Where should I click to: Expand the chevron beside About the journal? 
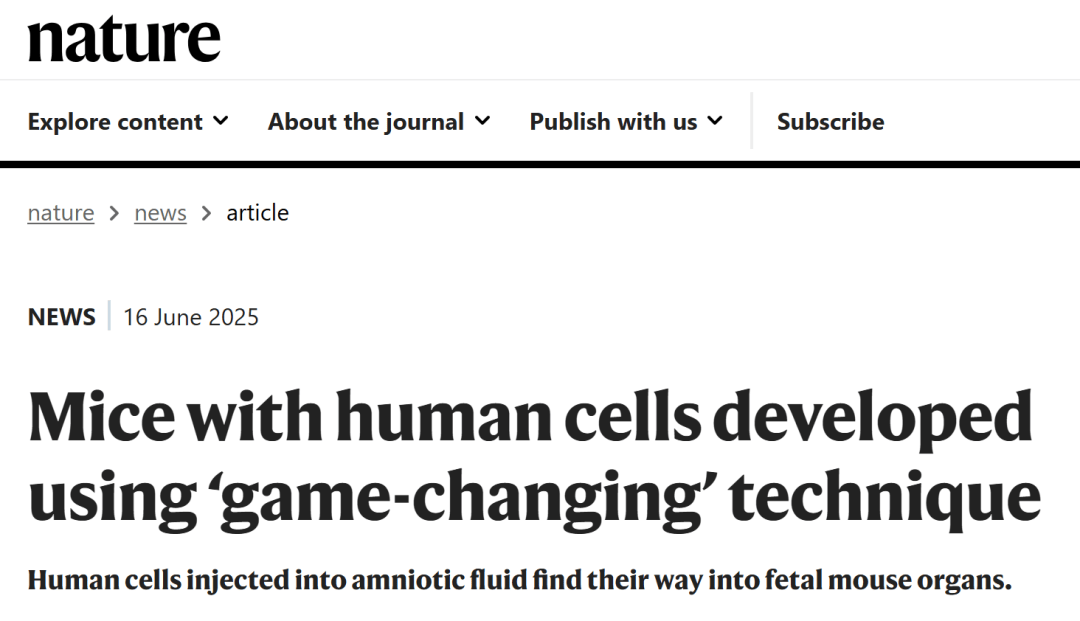tap(483, 121)
